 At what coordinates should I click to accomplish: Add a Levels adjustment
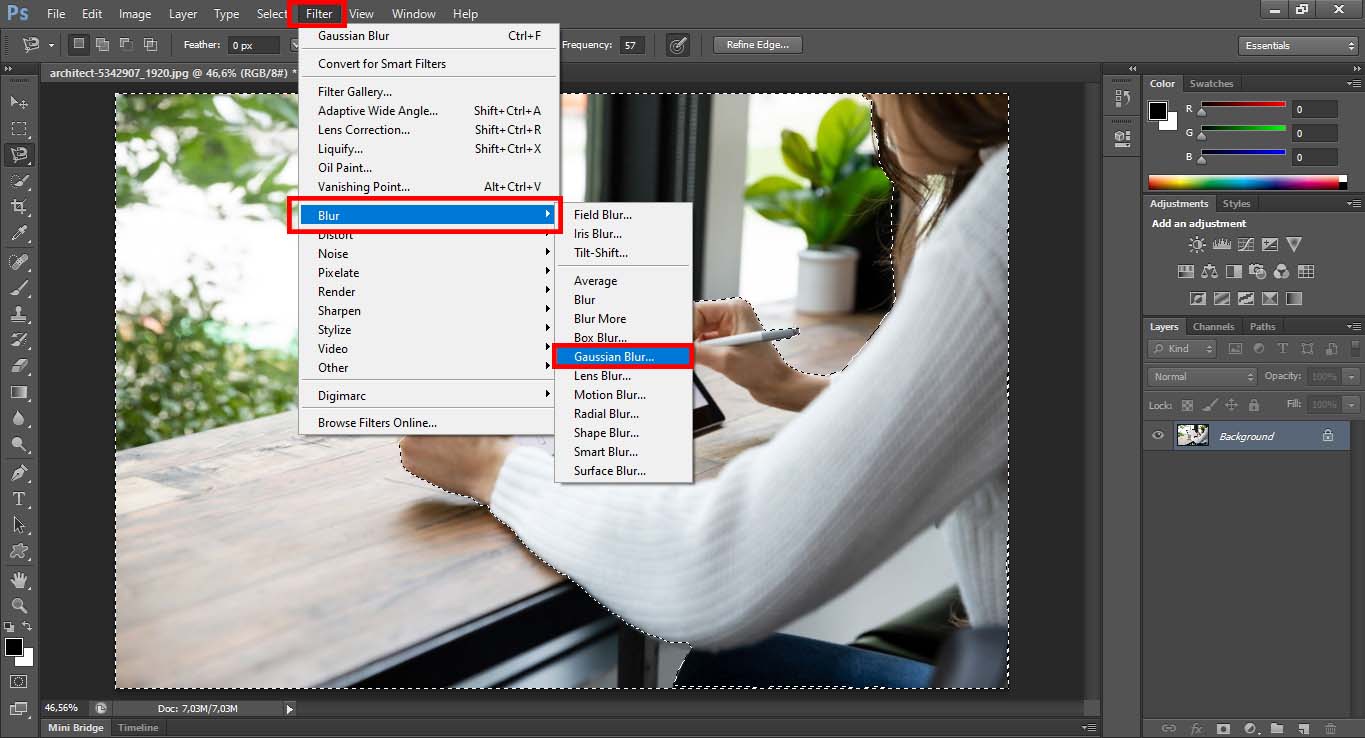click(x=1221, y=243)
